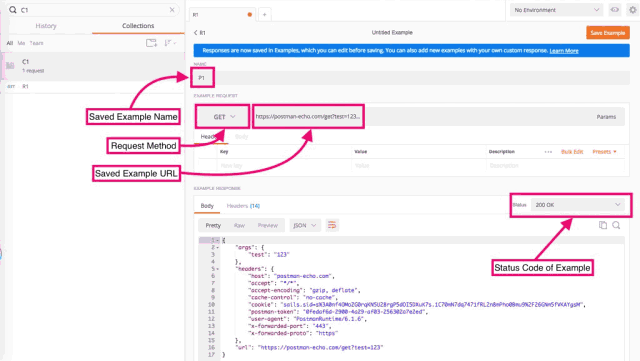Toggle line wrap icon in response body
This screenshot has width=640, height=361.
(332, 225)
